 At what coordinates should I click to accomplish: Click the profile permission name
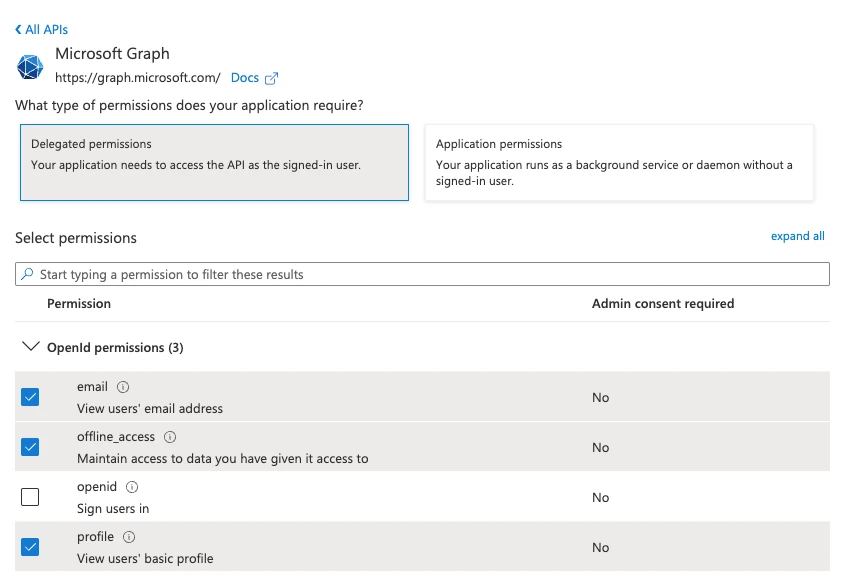tap(95, 537)
